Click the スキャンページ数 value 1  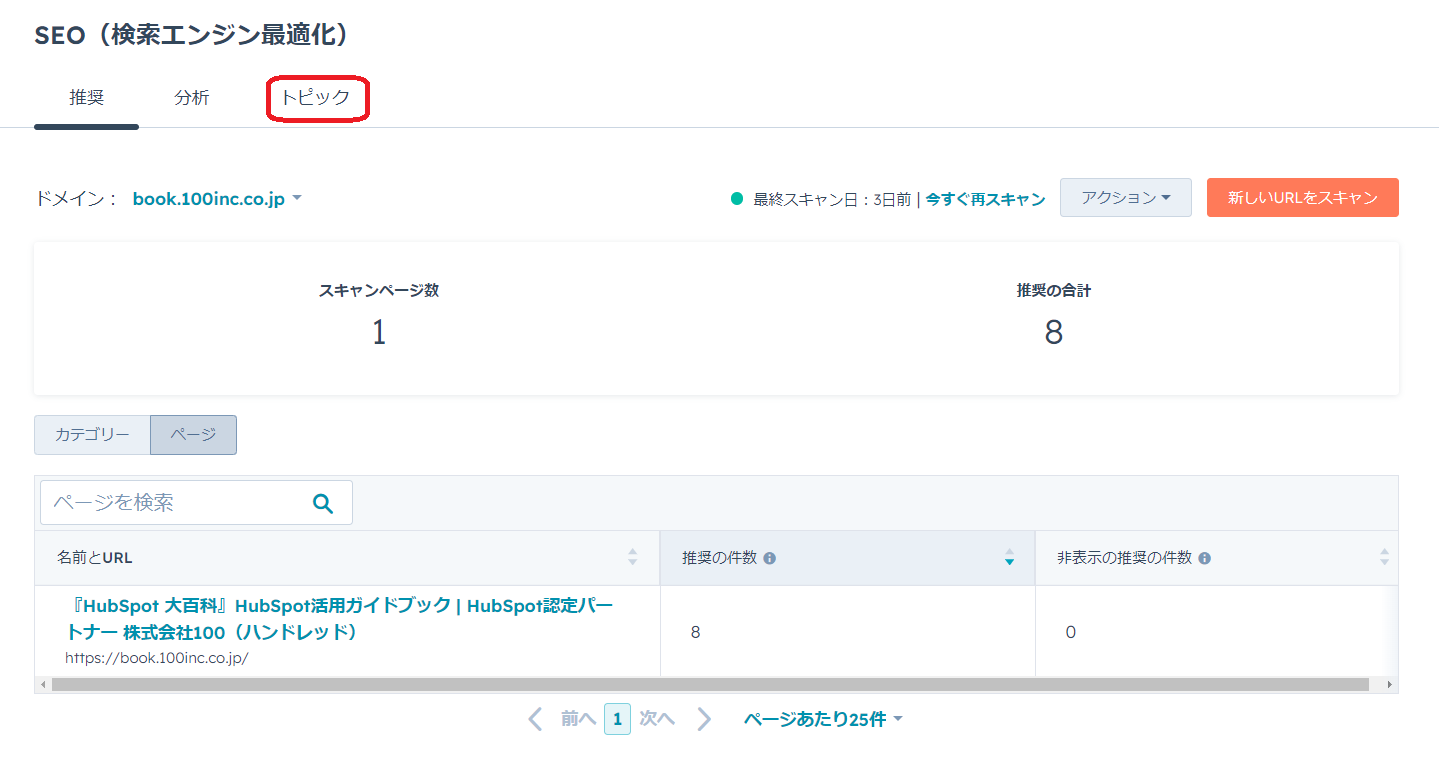pos(379,332)
